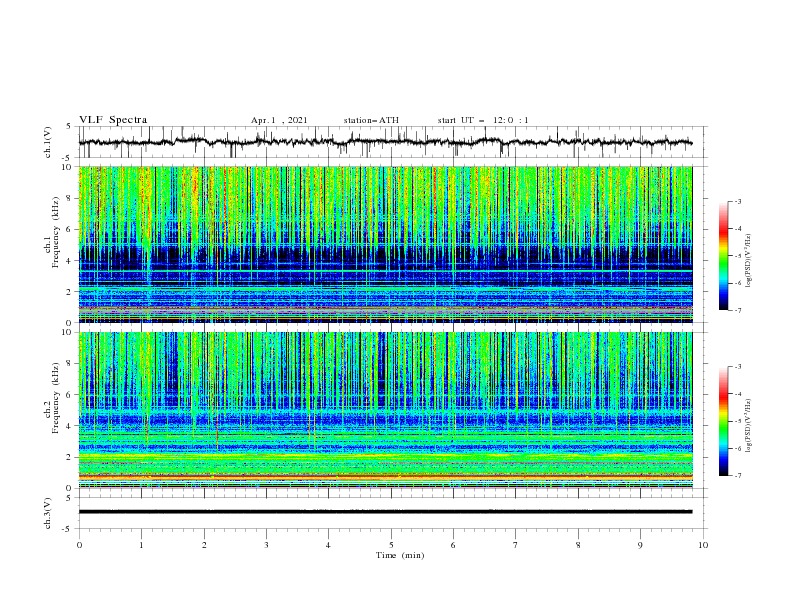
Task: Click the "Time (min)" axis title
Action: 400,555
